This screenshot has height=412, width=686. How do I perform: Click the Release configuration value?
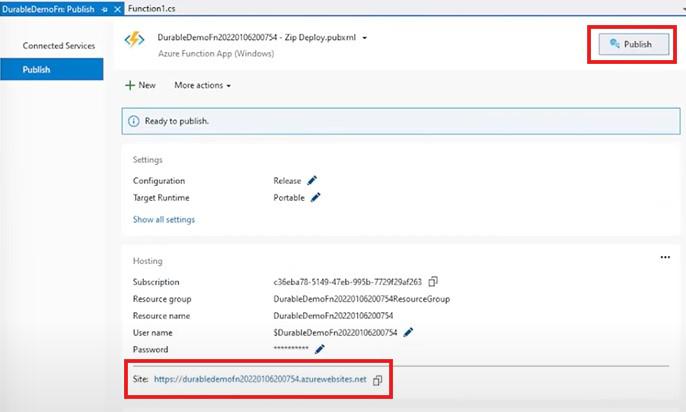(287, 181)
